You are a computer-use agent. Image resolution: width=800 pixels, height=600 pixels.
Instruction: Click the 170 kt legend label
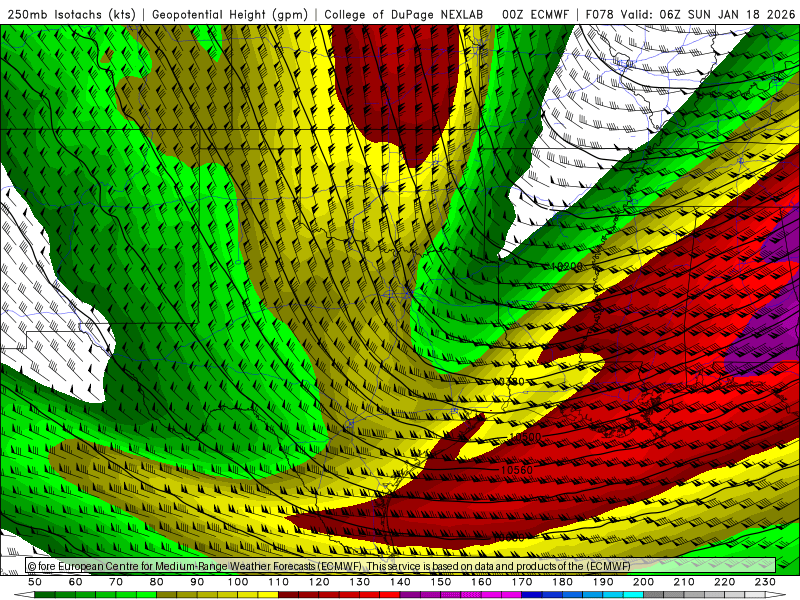(x=522, y=582)
